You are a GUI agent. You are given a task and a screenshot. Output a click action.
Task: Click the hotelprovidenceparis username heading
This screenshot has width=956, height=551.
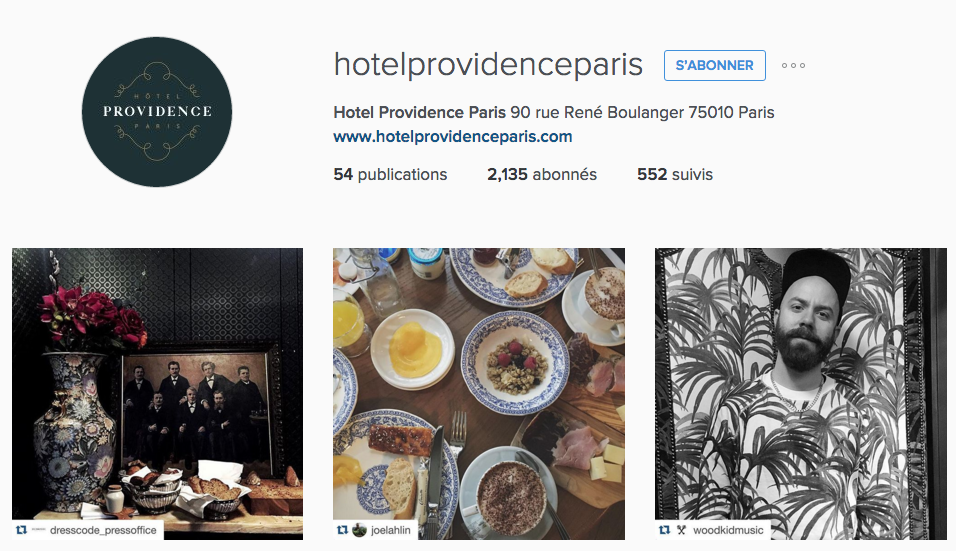[488, 65]
